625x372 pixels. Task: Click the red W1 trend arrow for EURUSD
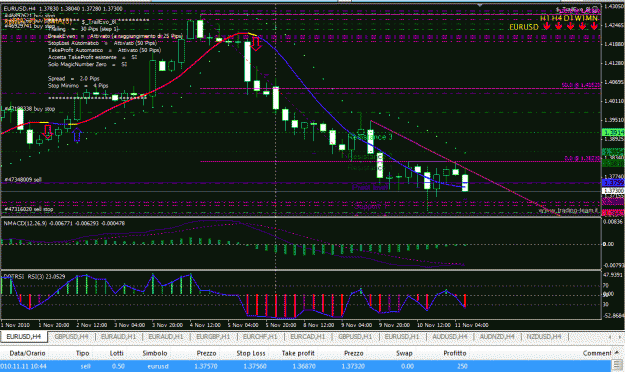tap(582, 26)
